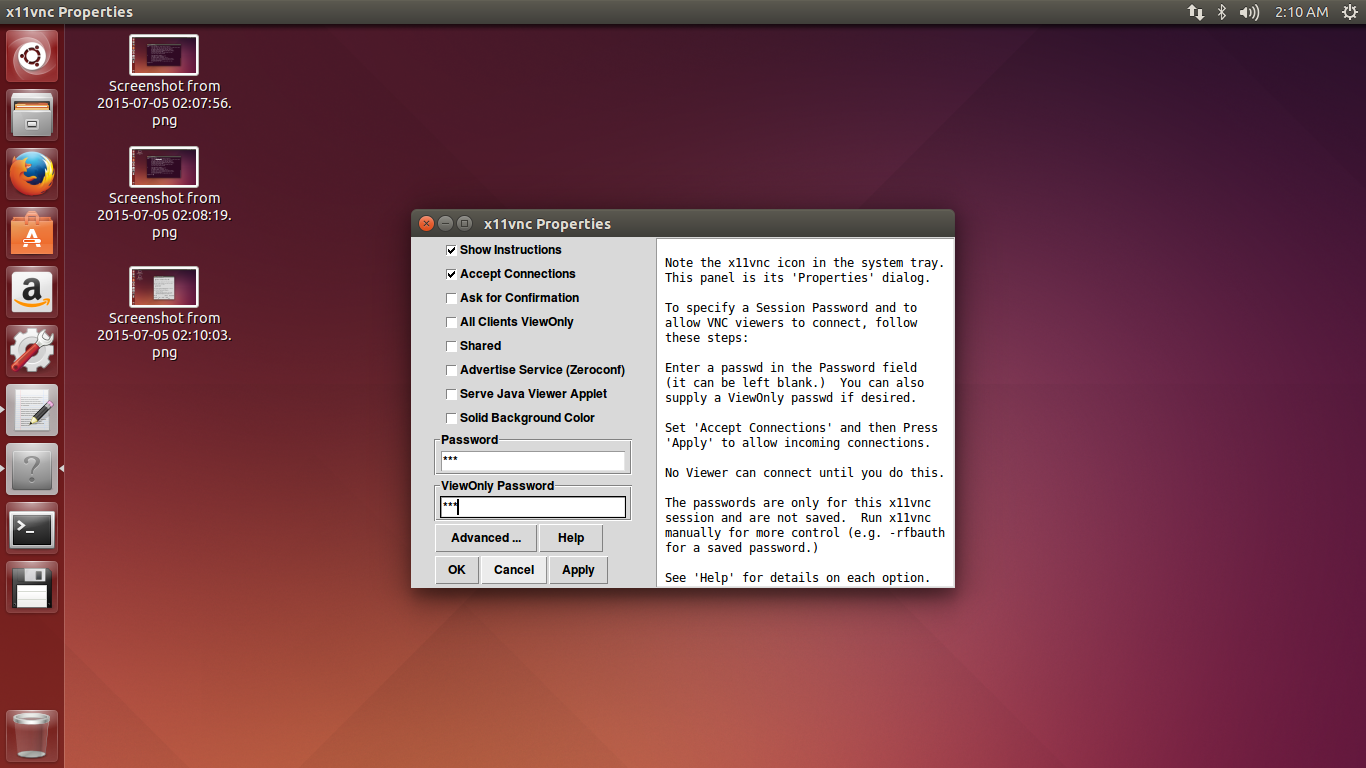Click the question mark launcher icon
The height and width of the screenshot is (768, 1366).
tap(33, 469)
